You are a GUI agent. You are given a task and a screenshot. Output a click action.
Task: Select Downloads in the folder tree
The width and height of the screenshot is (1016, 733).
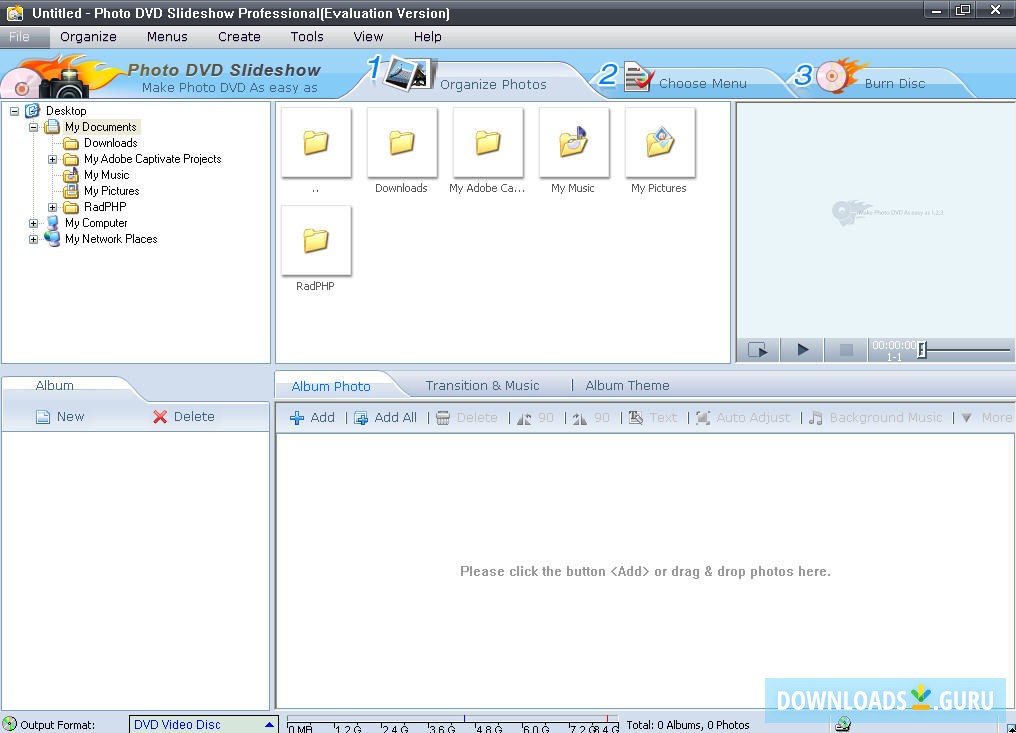coord(111,143)
